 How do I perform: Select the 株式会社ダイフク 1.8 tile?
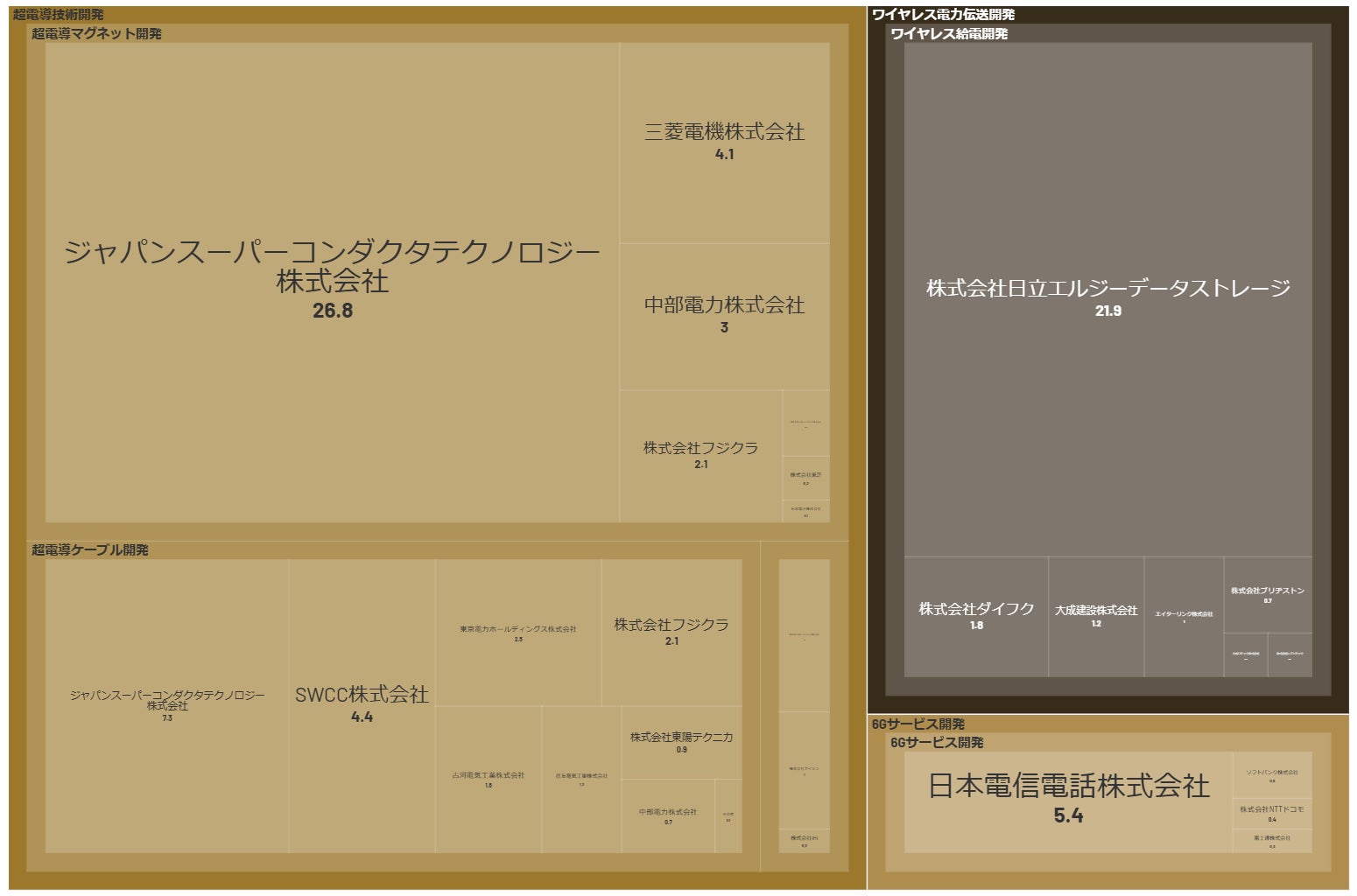[976, 616]
